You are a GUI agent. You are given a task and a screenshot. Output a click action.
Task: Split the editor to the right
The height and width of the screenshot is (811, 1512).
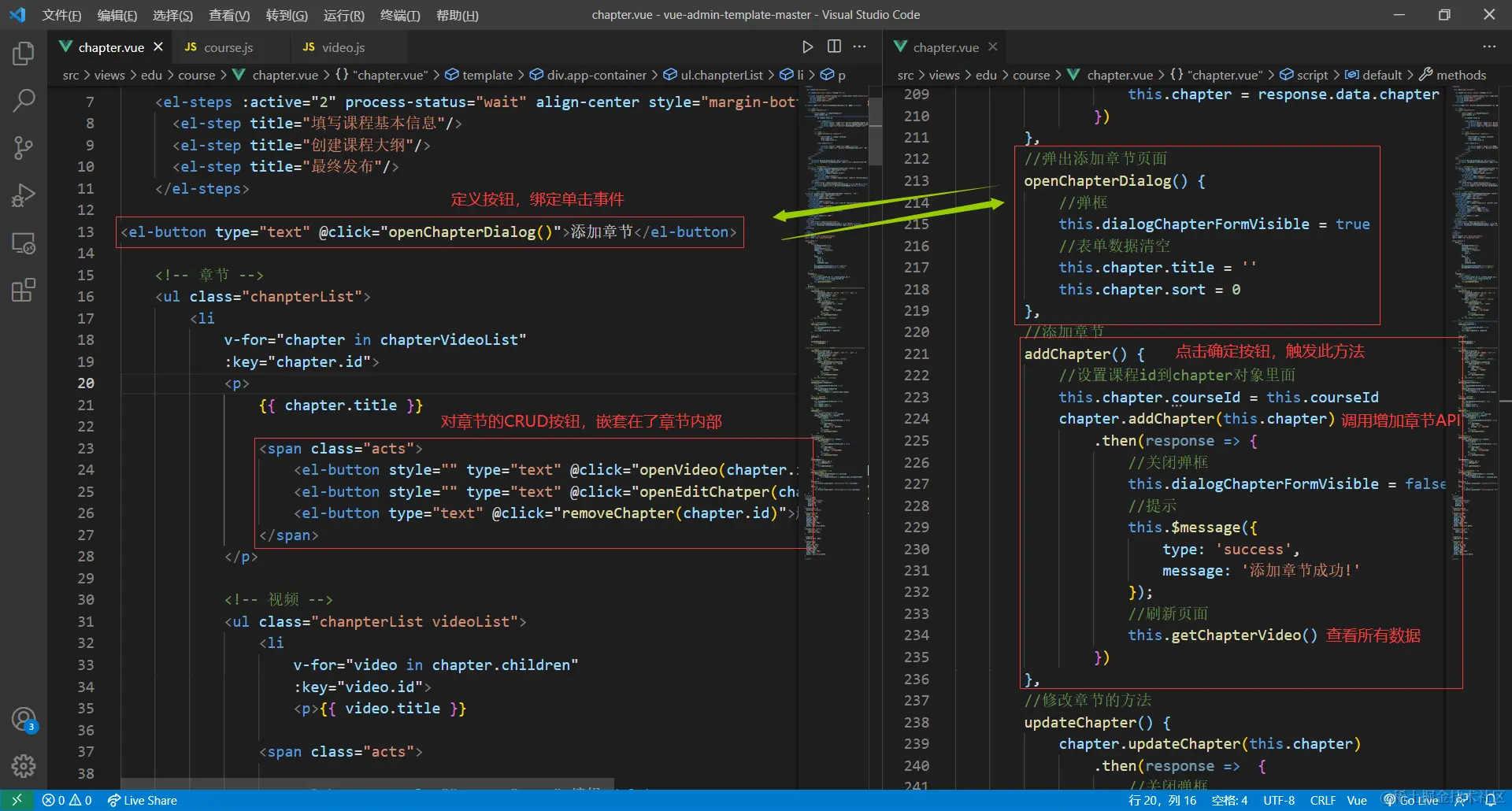pos(834,47)
